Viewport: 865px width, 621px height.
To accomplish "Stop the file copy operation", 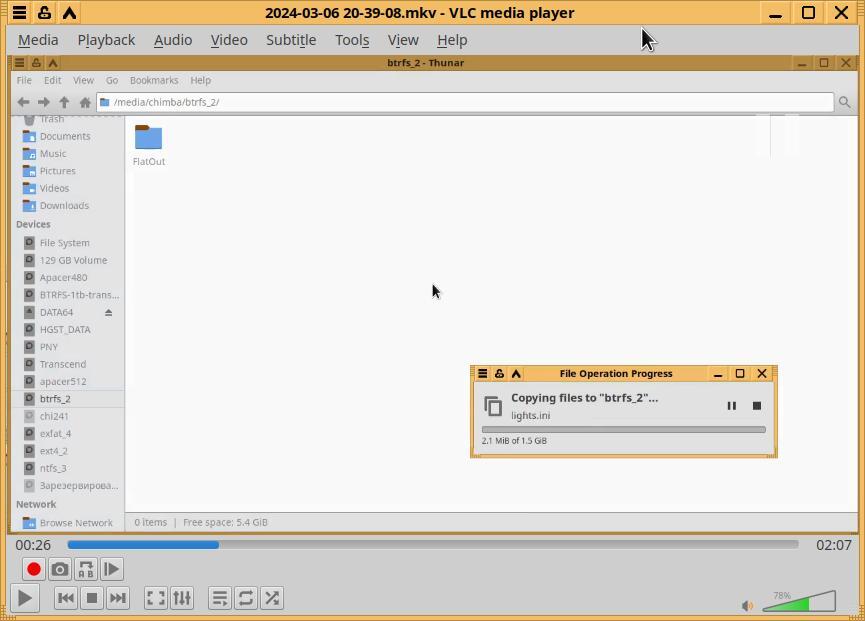I will click(757, 406).
